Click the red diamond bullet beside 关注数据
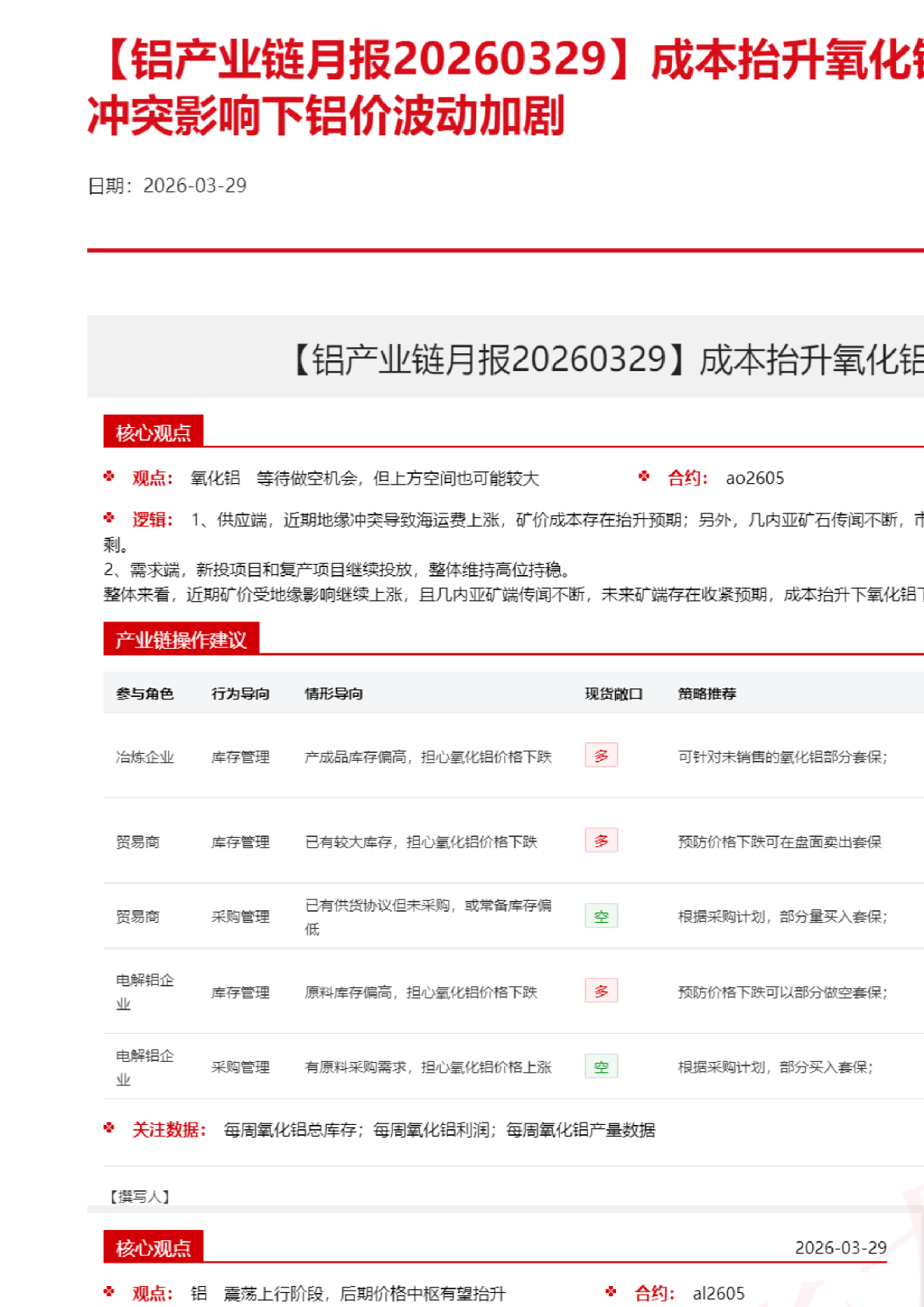Image resolution: width=924 pixels, height=1307 pixels. [x=109, y=1128]
